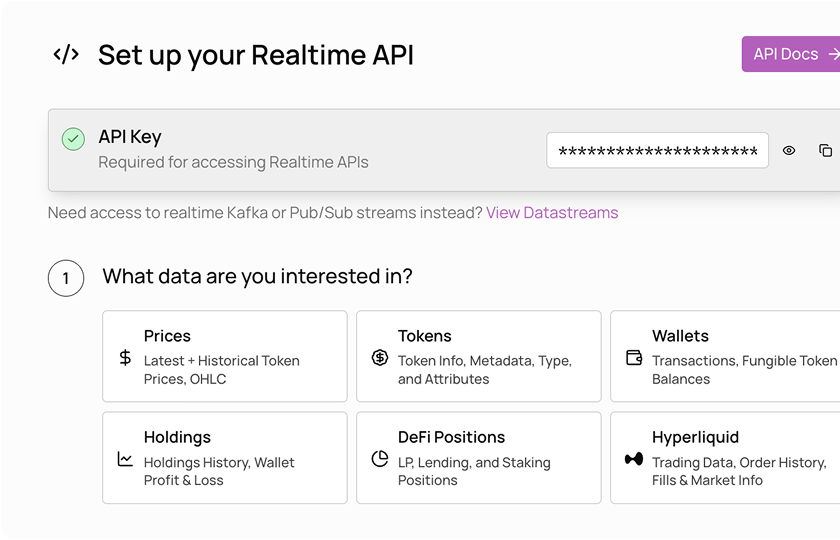The width and height of the screenshot is (840, 540).
Task: Click the pie chart DeFi Positions icon
Action: (x=380, y=459)
